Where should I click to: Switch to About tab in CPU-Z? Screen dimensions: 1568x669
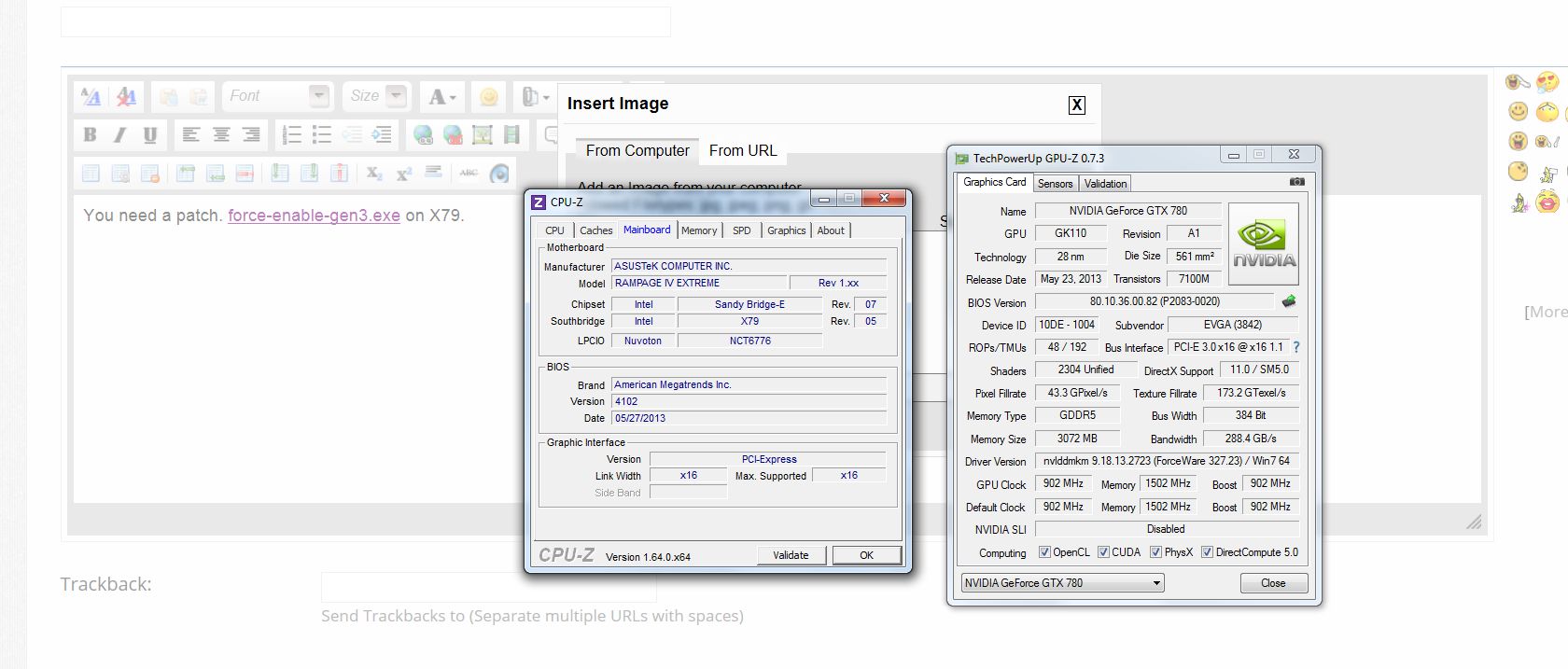pos(831,230)
